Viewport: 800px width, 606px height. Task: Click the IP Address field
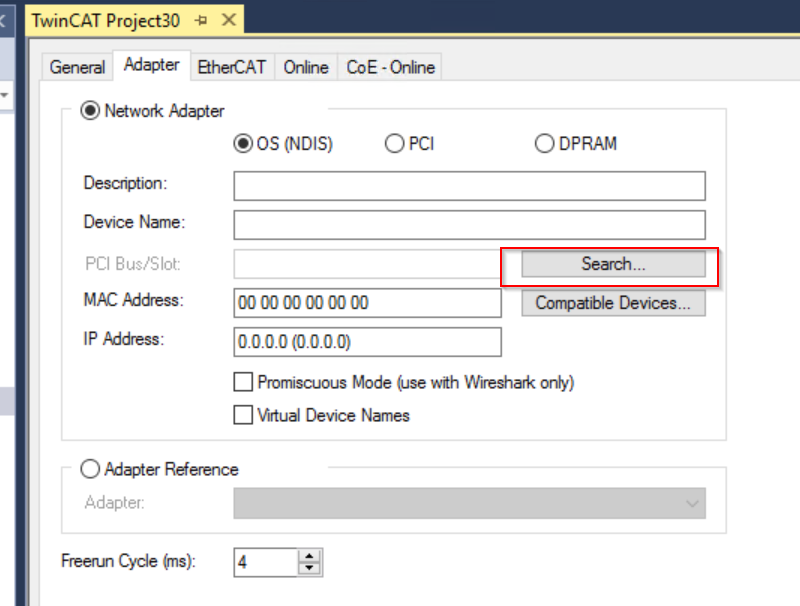click(367, 342)
